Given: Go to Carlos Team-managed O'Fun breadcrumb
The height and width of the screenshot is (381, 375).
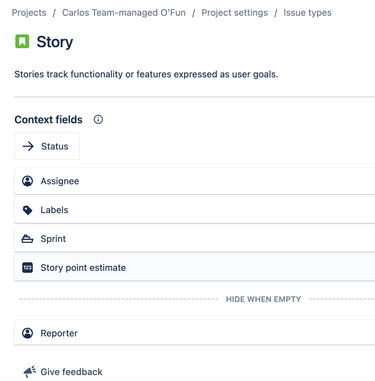Looking at the screenshot, I should [x=124, y=13].
